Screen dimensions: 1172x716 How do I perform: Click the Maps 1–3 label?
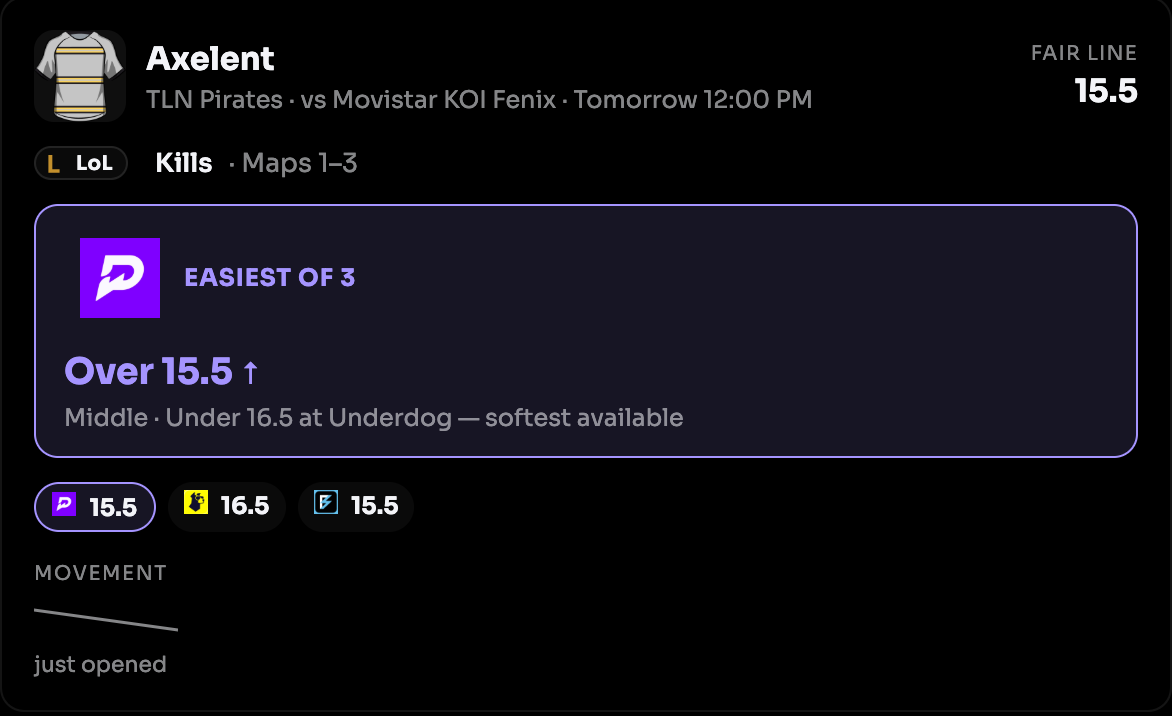click(300, 163)
